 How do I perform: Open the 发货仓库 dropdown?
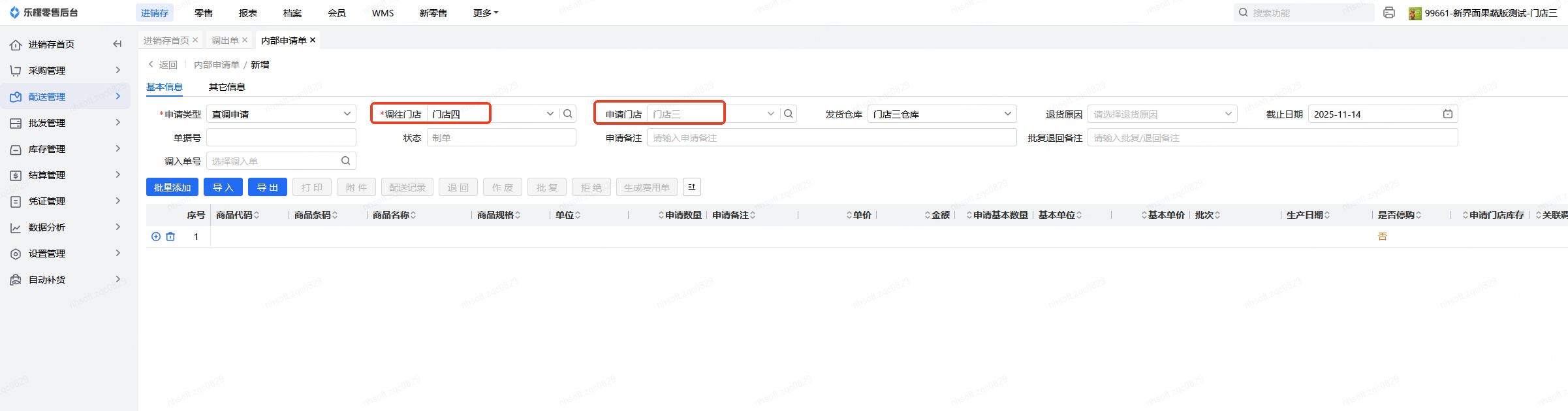tap(942, 114)
